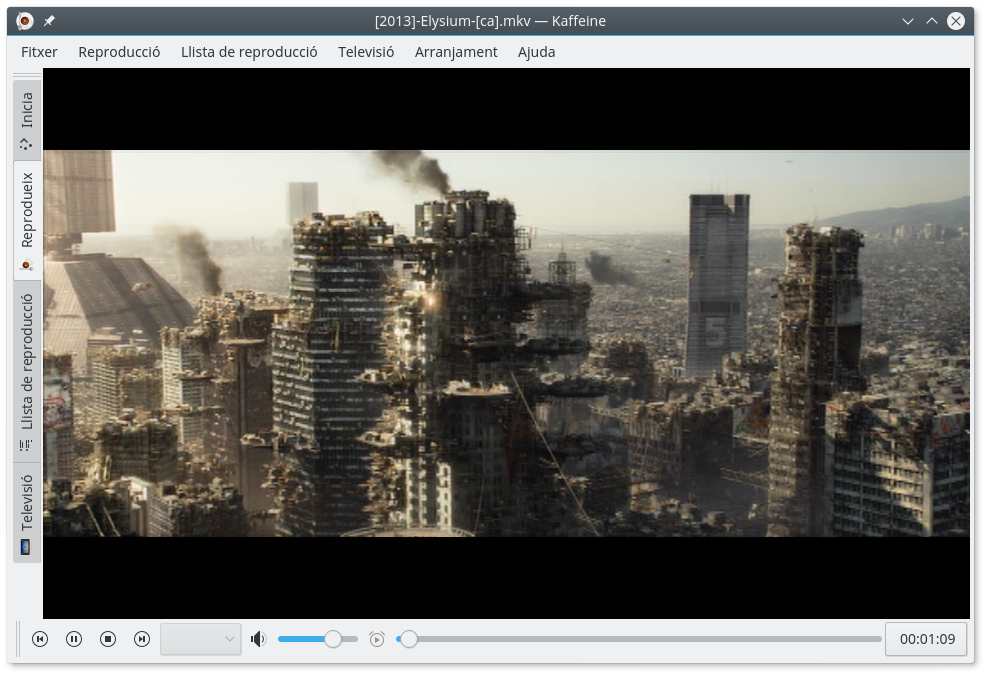987x676 pixels.
Task: Open the Llista de reproducció menu
Action: pos(249,52)
